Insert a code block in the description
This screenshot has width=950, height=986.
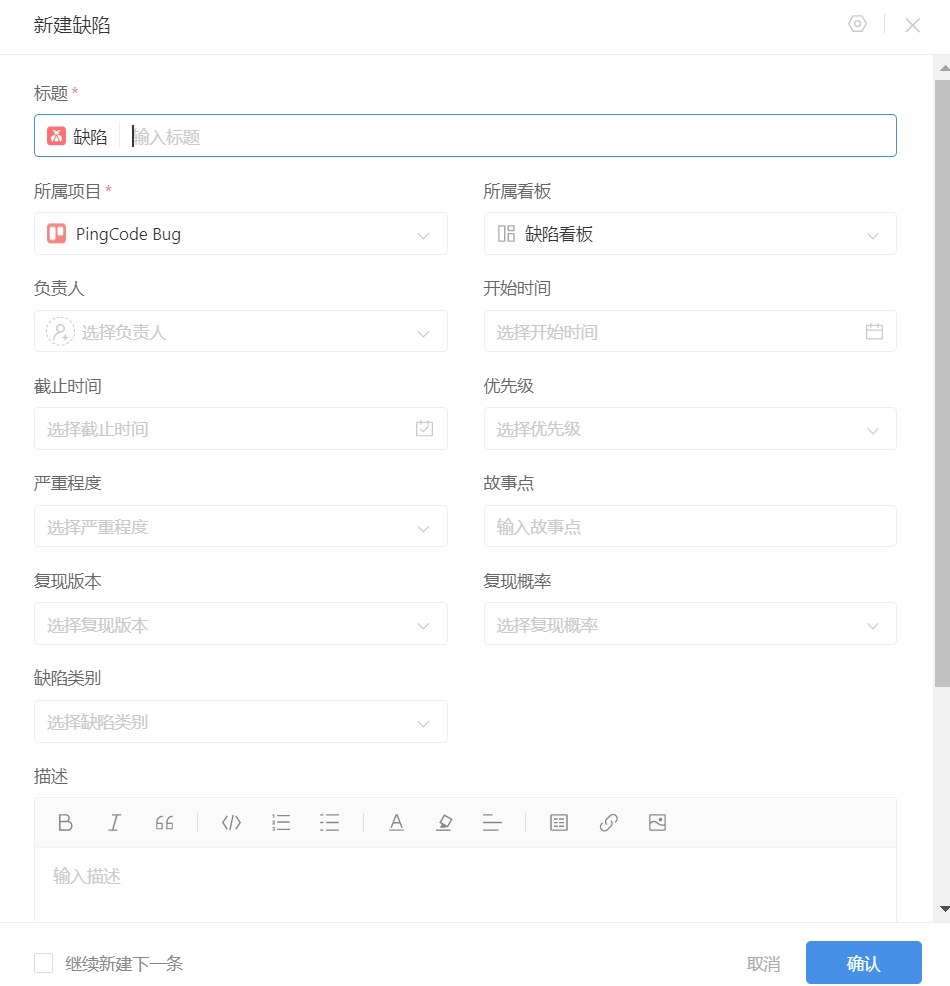click(x=231, y=822)
